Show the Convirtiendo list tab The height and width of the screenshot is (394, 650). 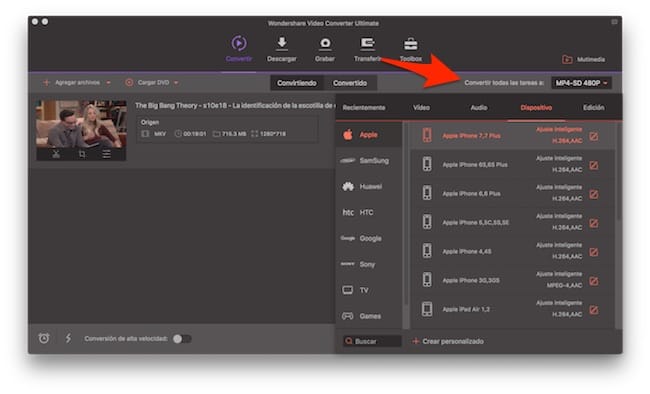pyautogui.click(x=297, y=83)
